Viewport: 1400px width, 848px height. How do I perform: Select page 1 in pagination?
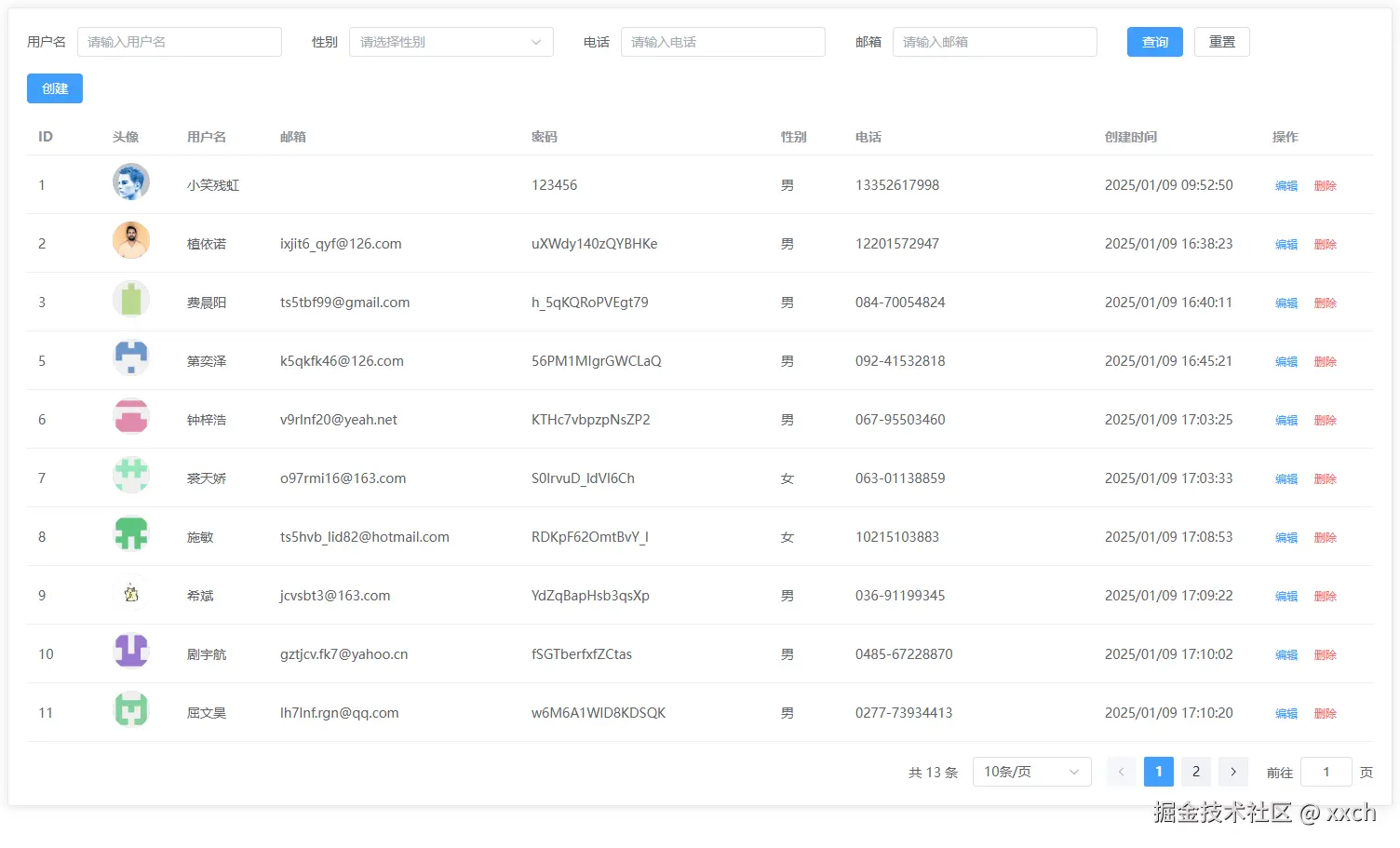[x=1159, y=772]
